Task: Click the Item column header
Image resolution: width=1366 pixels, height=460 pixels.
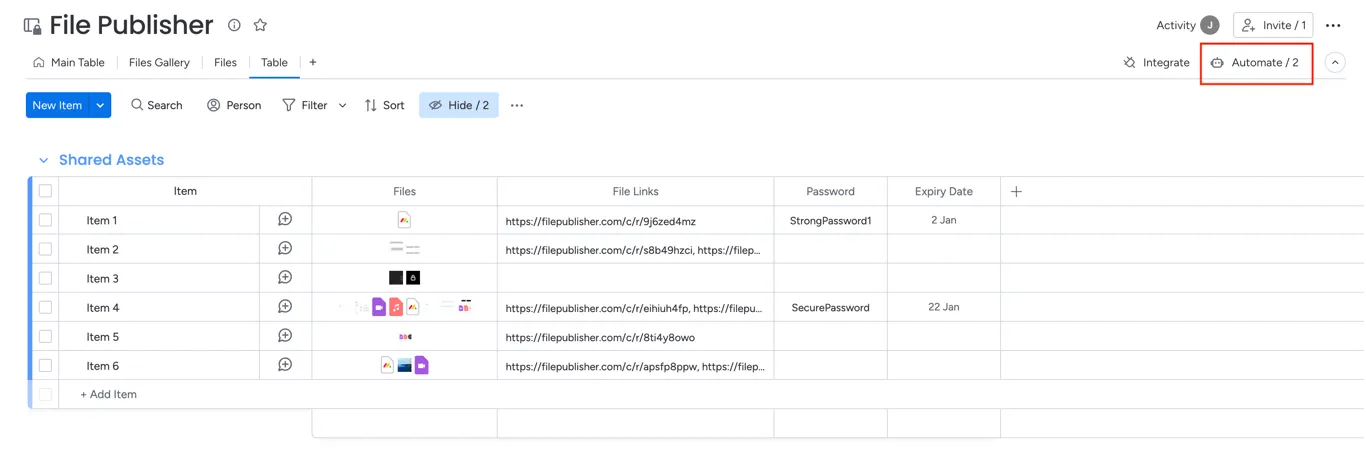Action: [x=185, y=191]
